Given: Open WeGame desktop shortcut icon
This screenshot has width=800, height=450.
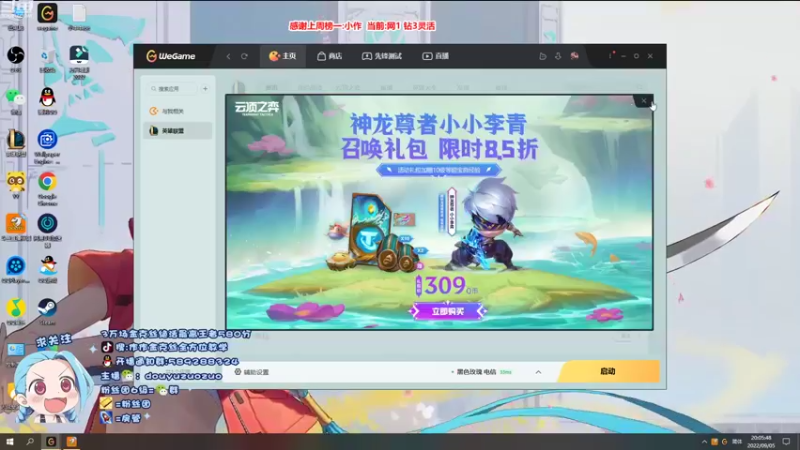Looking at the screenshot, I should 47,16.
